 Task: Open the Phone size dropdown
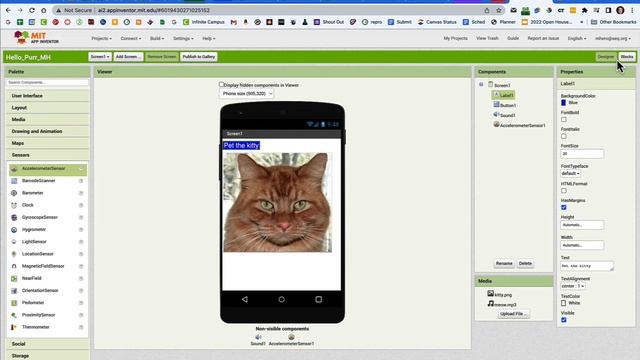(246, 93)
